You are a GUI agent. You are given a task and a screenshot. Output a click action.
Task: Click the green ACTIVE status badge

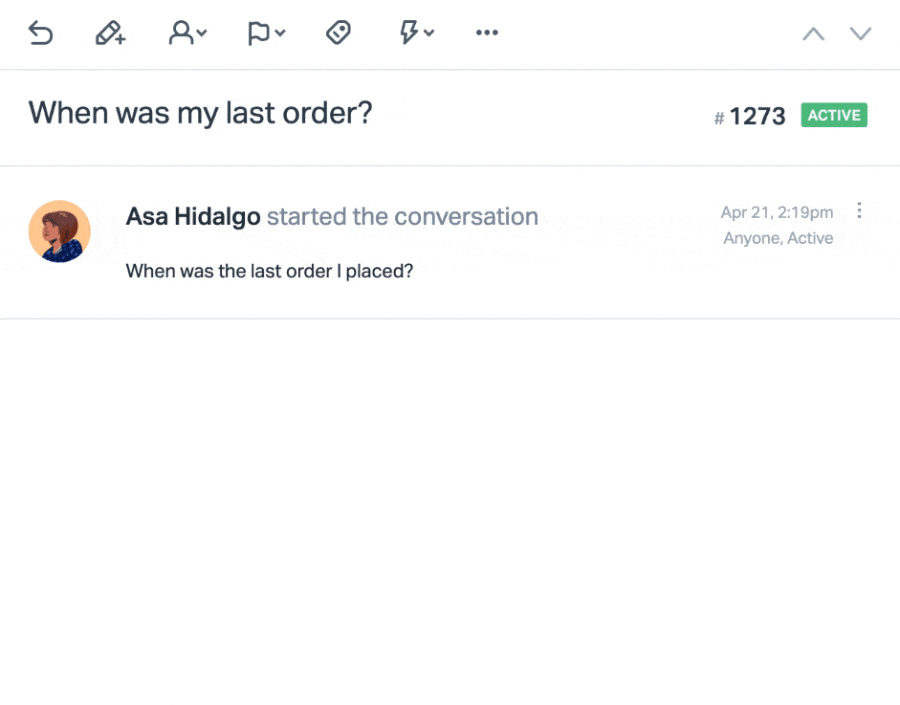(834, 115)
